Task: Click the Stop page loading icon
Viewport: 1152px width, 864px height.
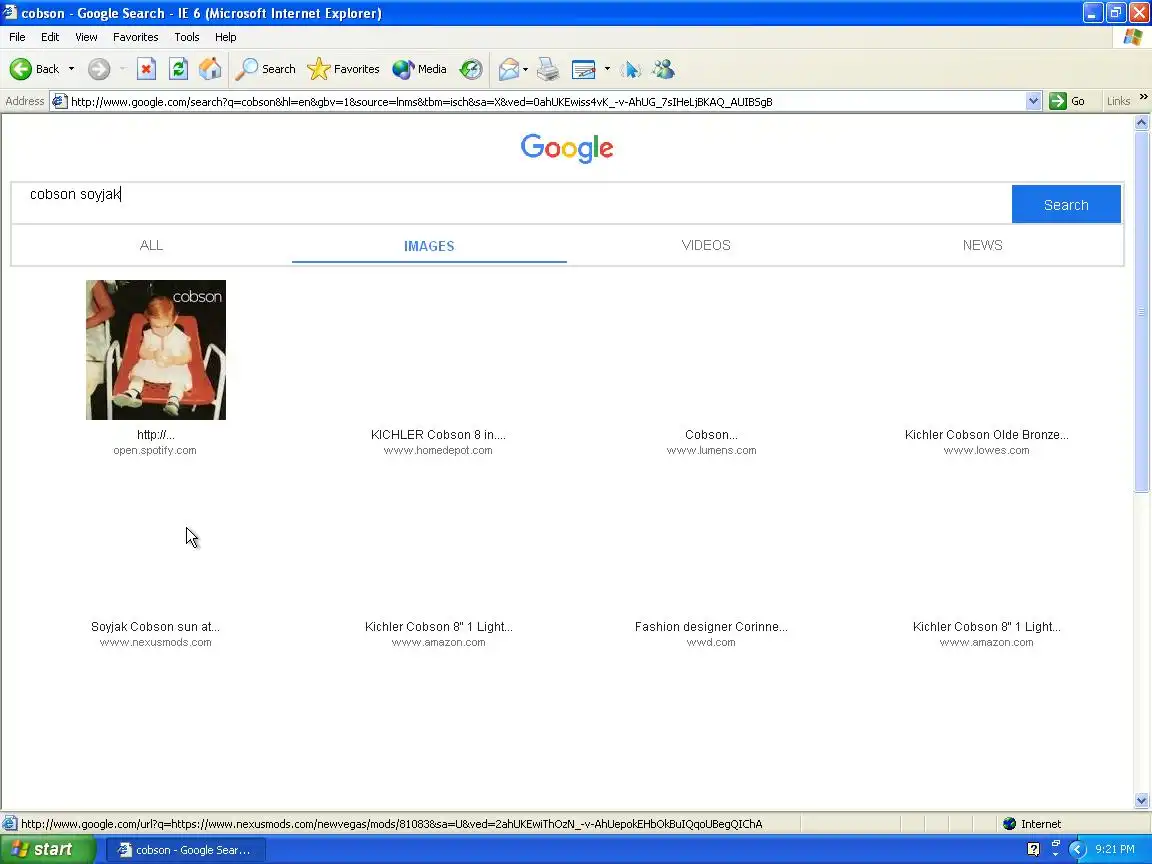Action: click(146, 69)
